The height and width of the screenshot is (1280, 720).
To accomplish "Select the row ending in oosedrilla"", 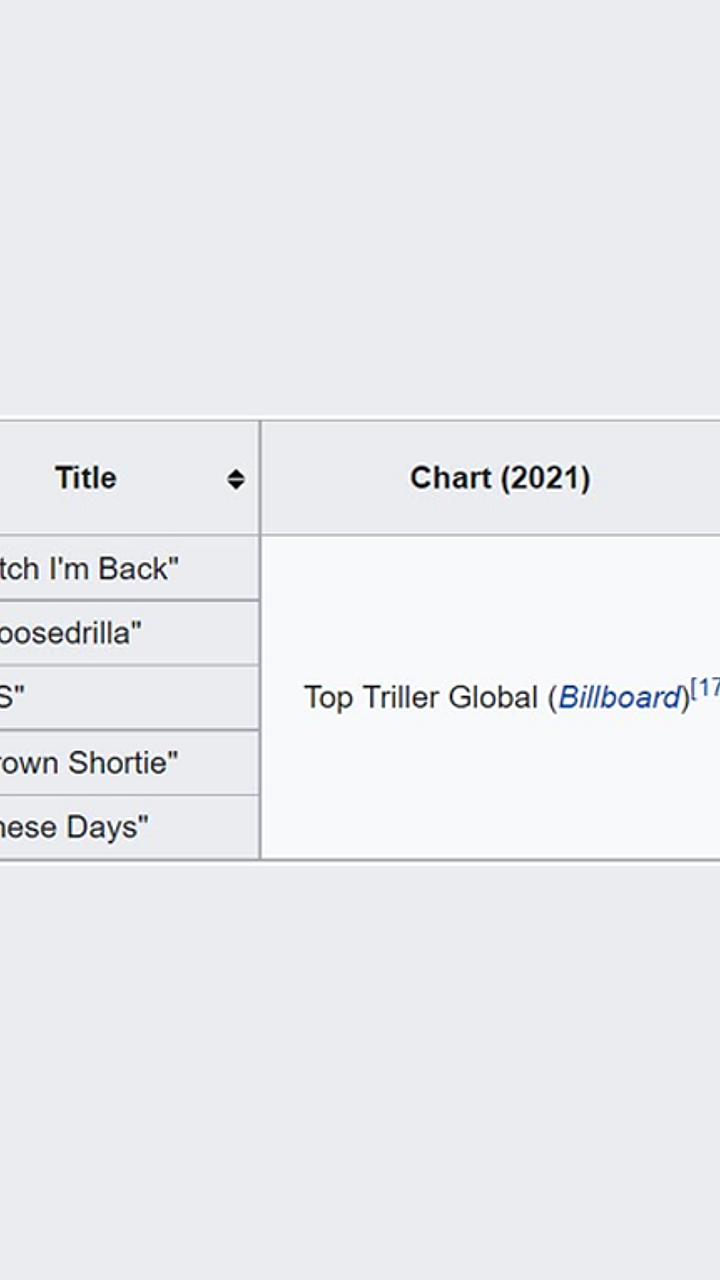I will click(129, 633).
